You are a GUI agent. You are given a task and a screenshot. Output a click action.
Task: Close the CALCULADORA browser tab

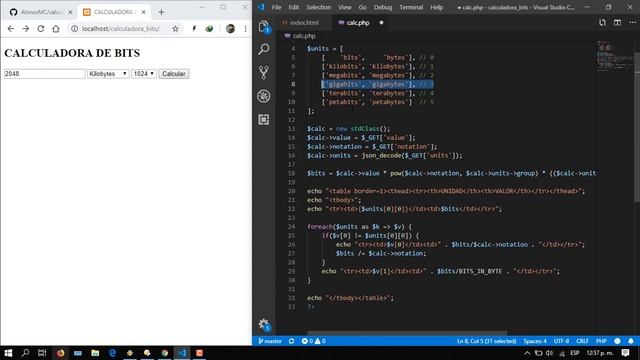[x=143, y=12]
